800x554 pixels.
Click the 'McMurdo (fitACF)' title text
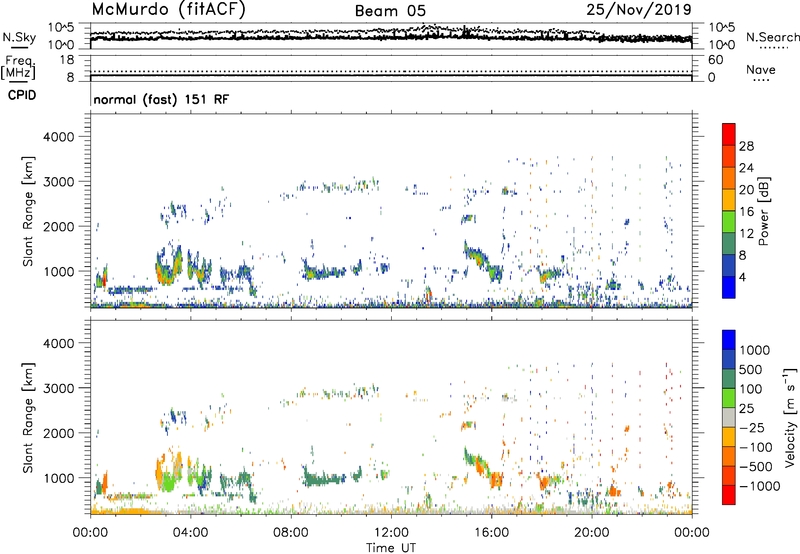click(168, 10)
